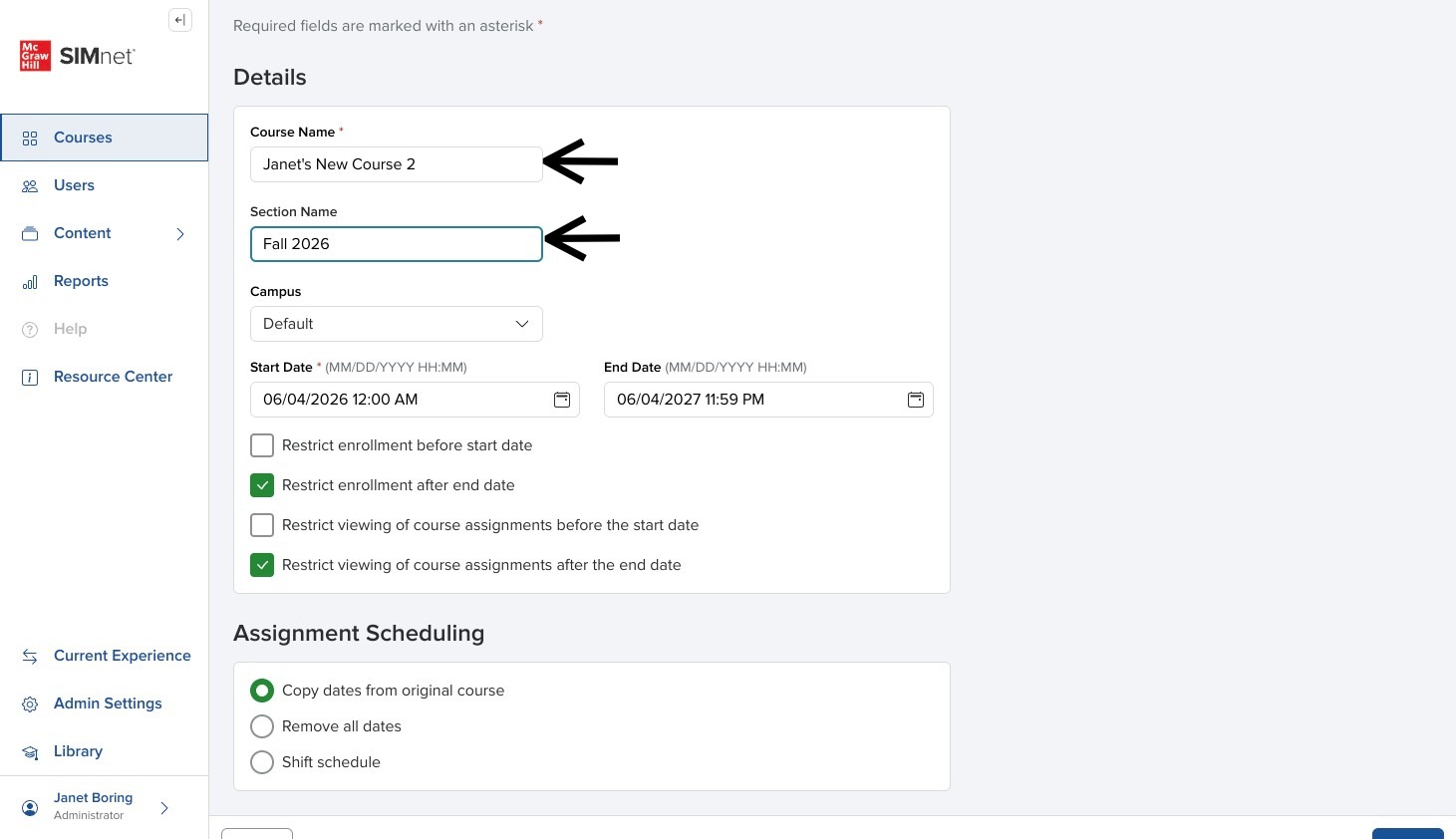Click the Users people icon
The image size is (1456, 839).
coord(30,186)
